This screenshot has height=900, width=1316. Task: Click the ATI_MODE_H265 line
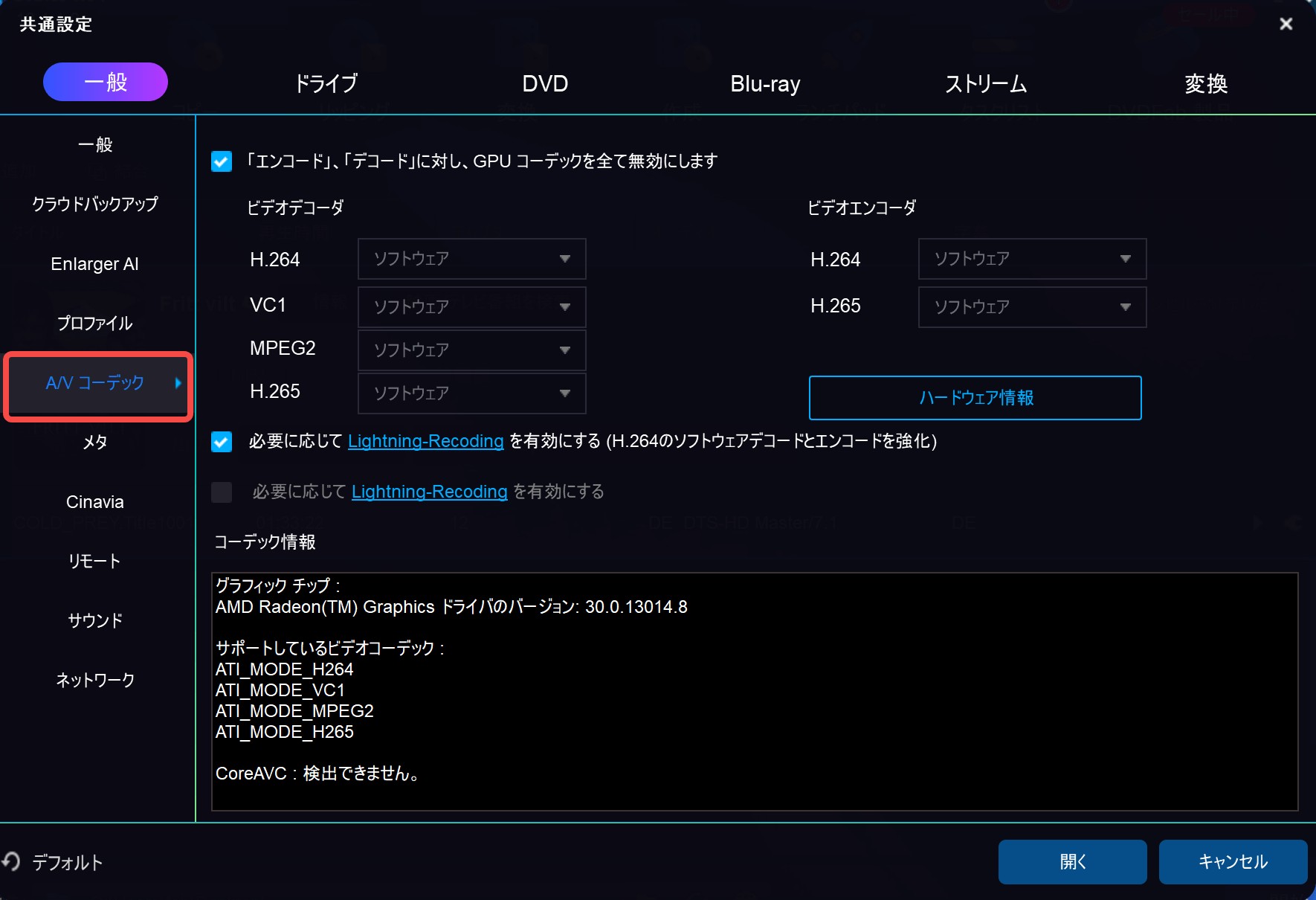(x=285, y=732)
